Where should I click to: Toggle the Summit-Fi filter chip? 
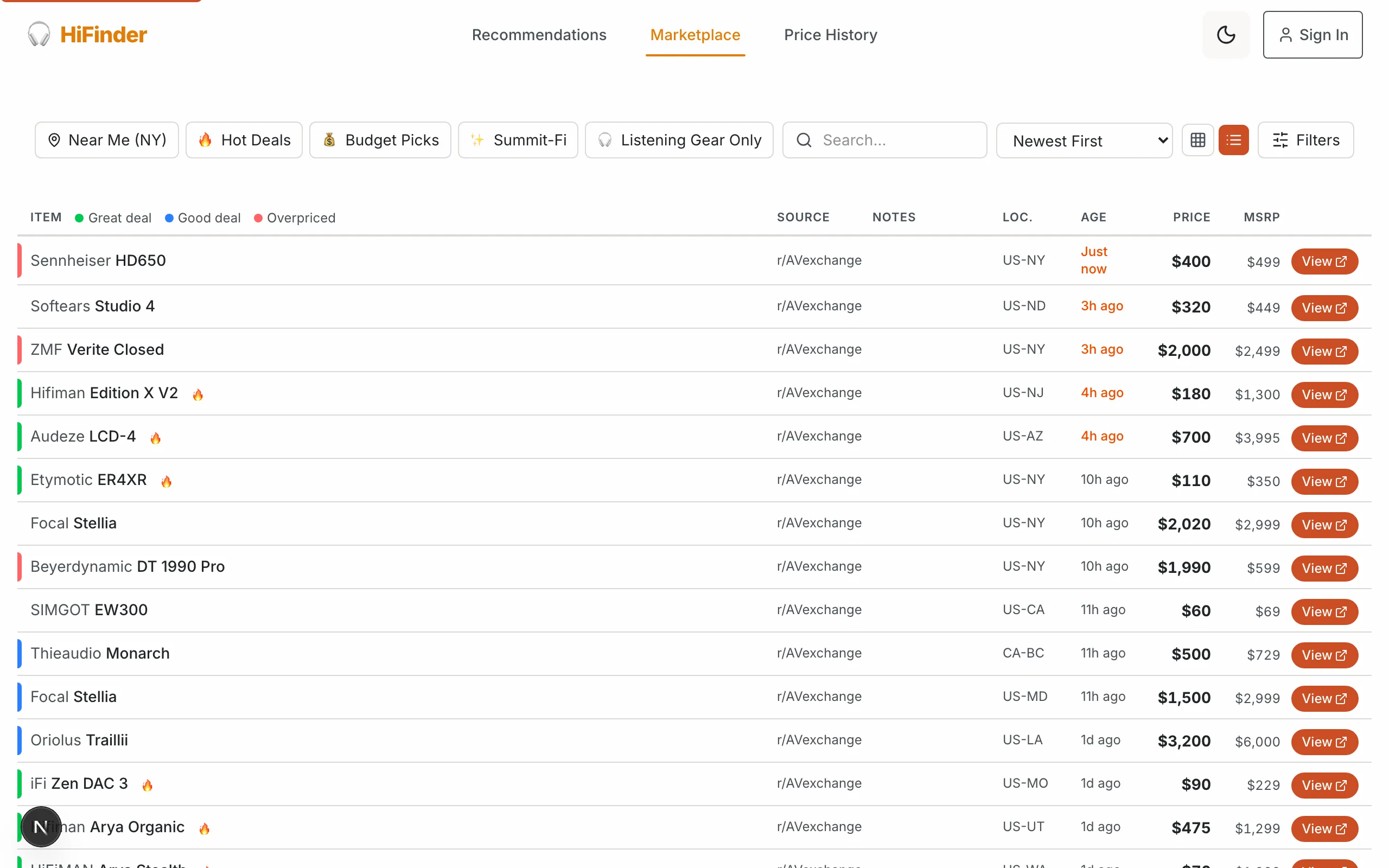(518, 140)
